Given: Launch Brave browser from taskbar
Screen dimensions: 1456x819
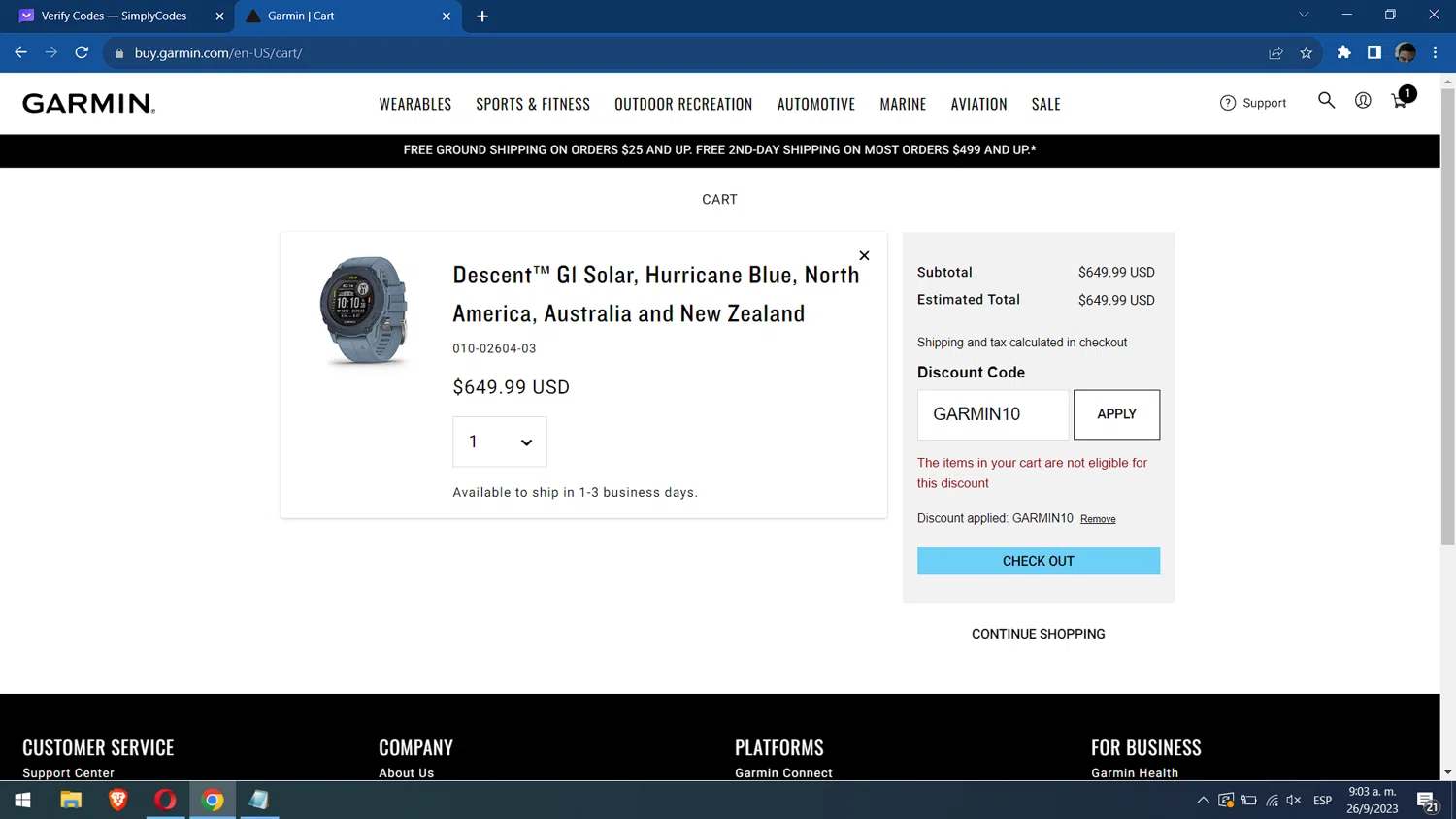Looking at the screenshot, I should pyautogui.click(x=117, y=800).
